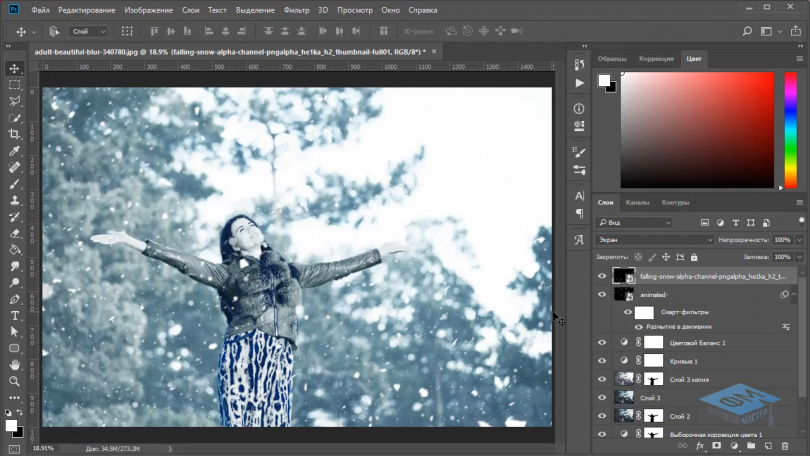
Task: Select the Crop tool in the toolbar
Action: tap(15, 134)
